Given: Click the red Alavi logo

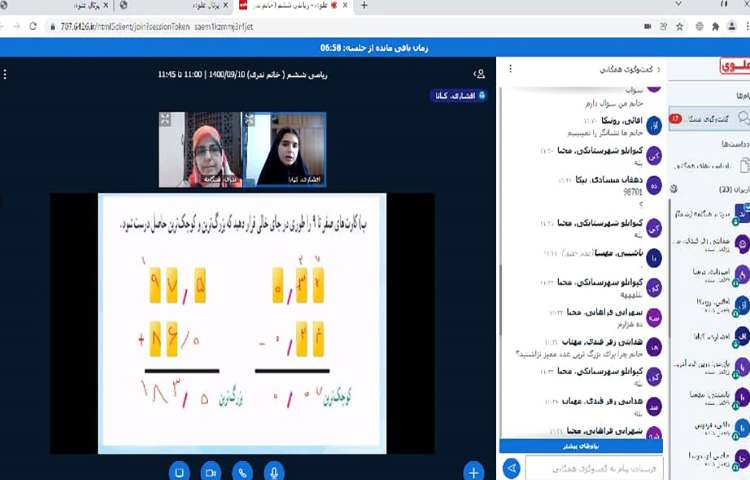Looking at the screenshot, I should click(x=734, y=66).
